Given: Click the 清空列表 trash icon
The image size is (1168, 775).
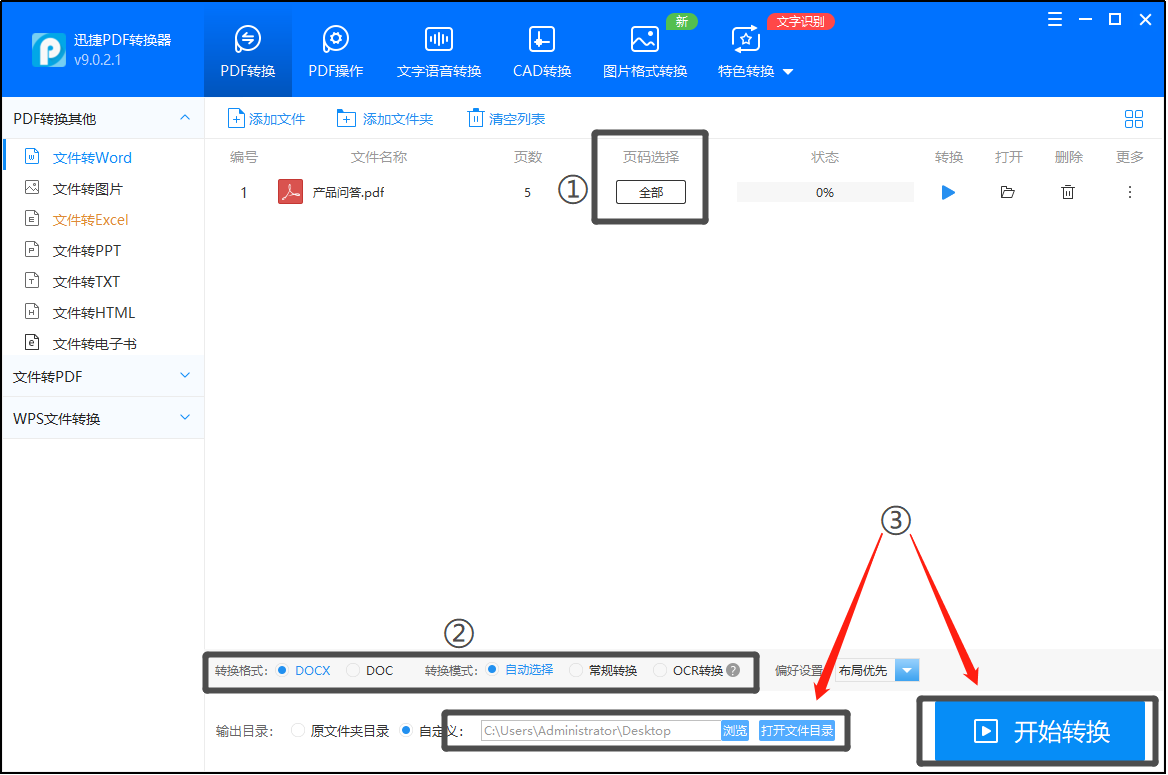Looking at the screenshot, I should click(475, 118).
